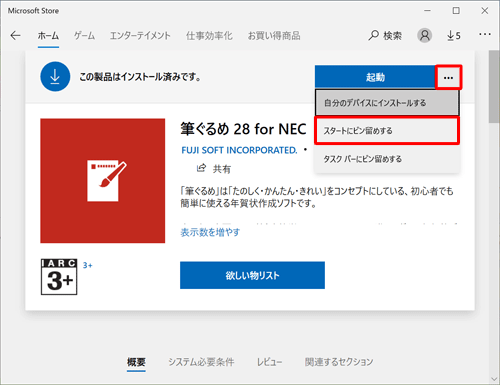Open FUJI SOFT INCORPORATED. publisher link
Viewport: 500px width, 385px height.
[x=239, y=150]
